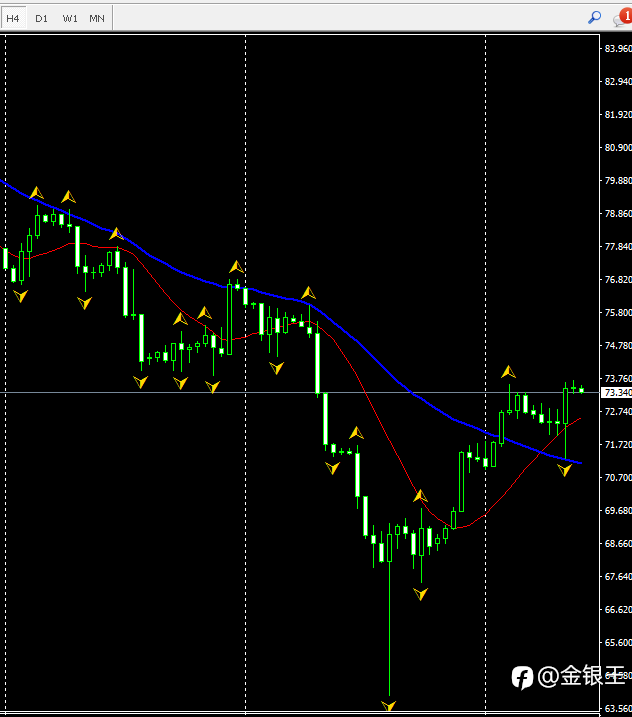Click the 82.940 price scale label
The width and height of the screenshot is (632, 717).
click(618, 81)
